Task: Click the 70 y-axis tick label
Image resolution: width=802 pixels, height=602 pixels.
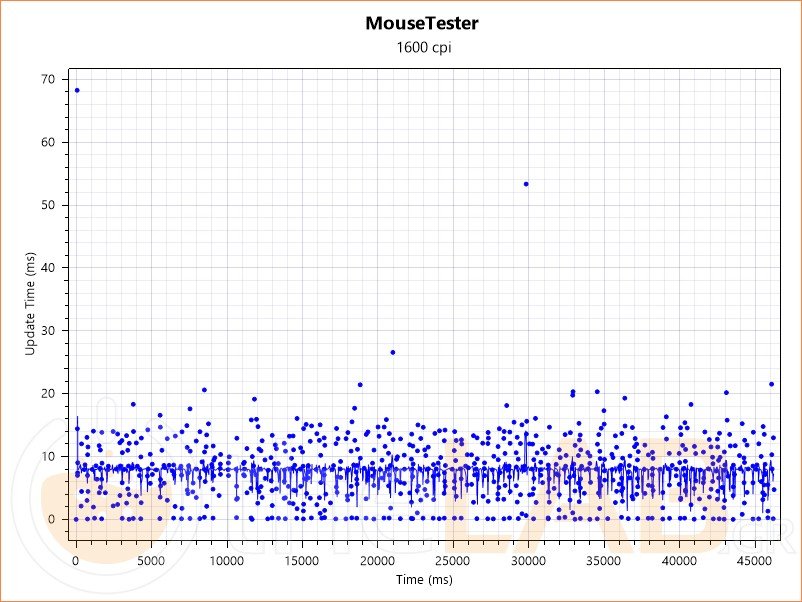Action: point(48,79)
